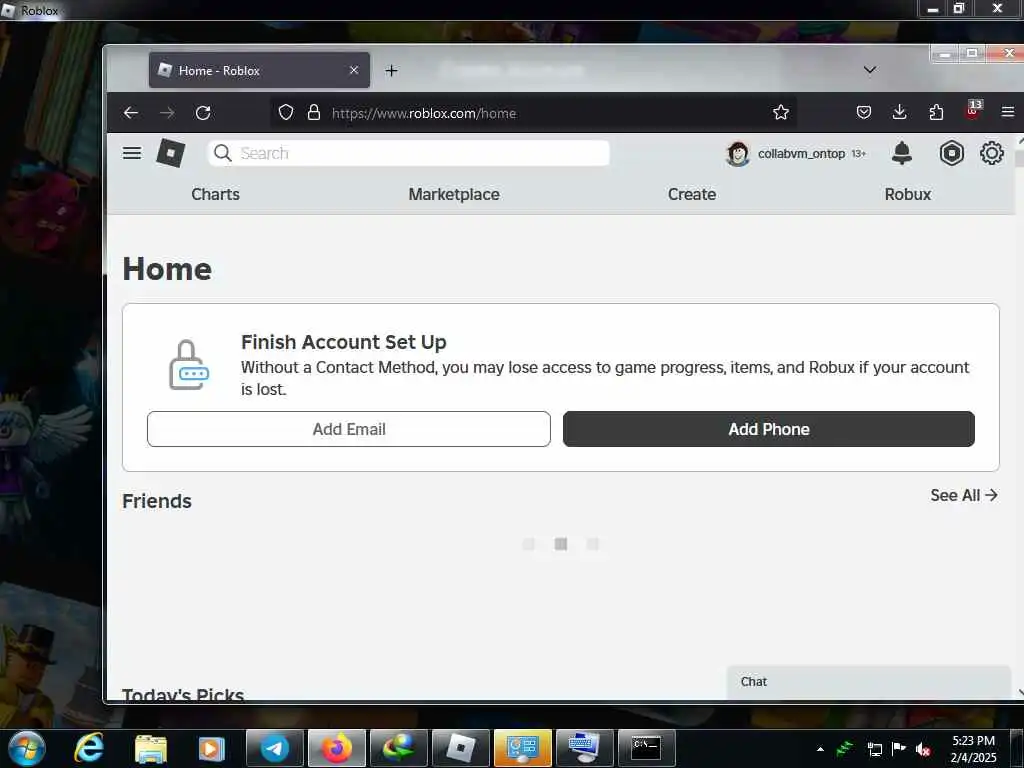
Task: Follow the See All friends link
Action: 964,495
